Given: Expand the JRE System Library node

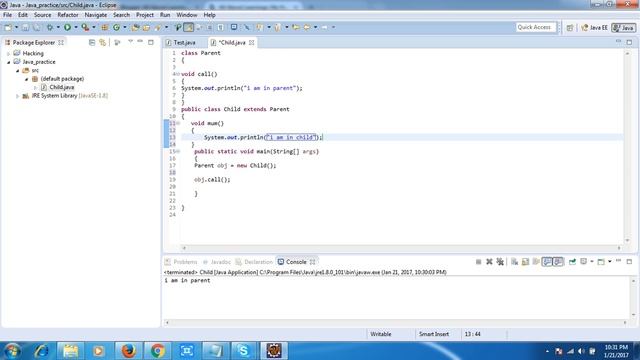Looking at the screenshot, I should 18,96.
